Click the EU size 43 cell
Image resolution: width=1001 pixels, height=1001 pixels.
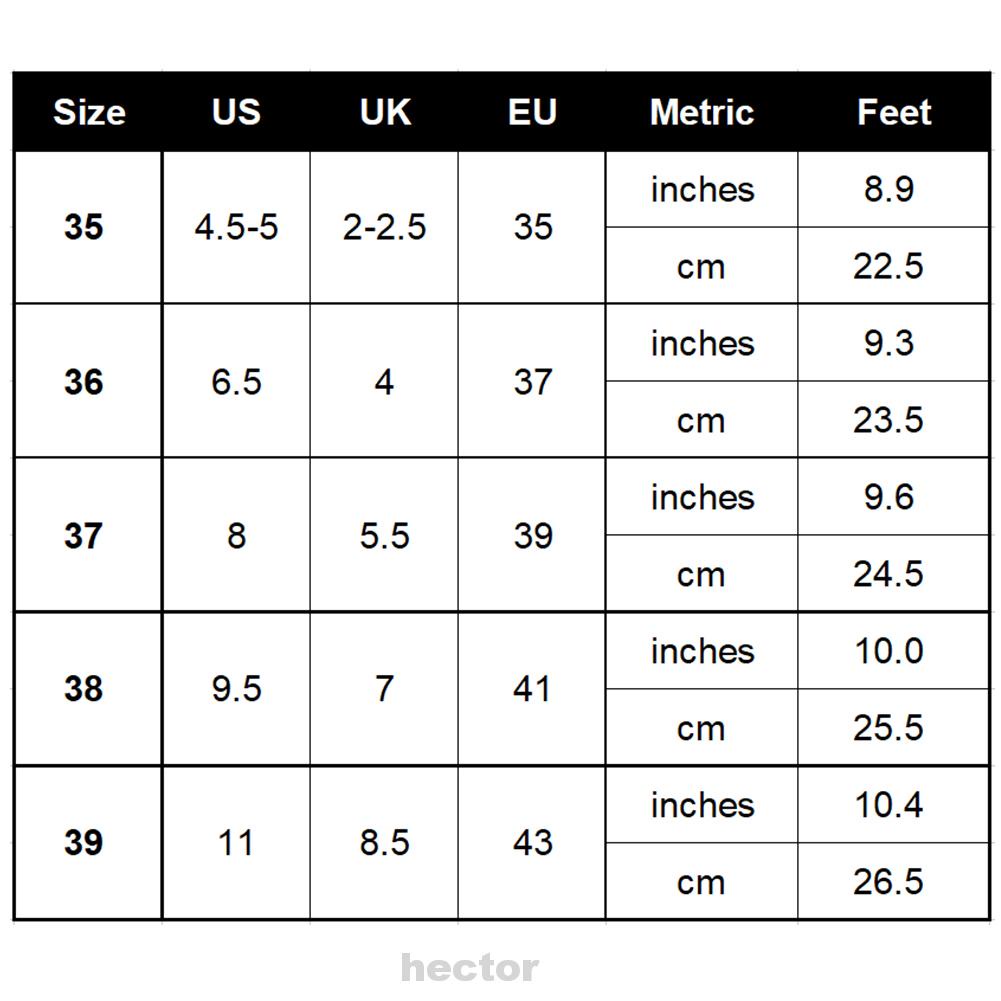(532, 843)
